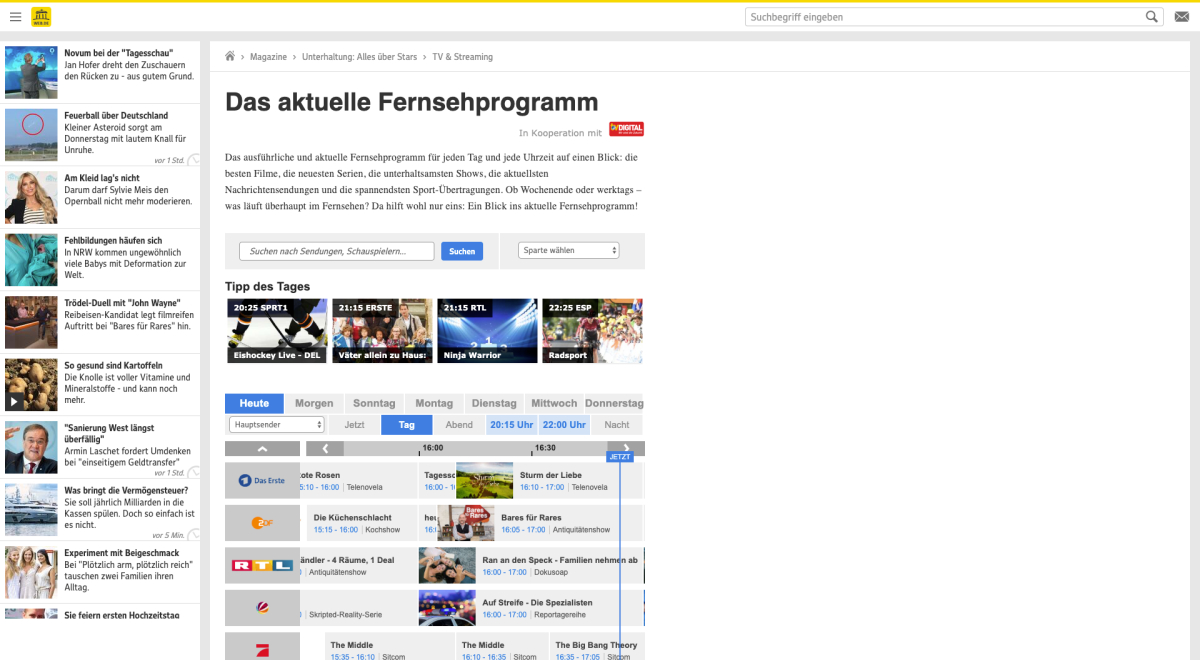This screenshot has width=1200, height=660.
Task: Switch to the Morgen tab
Action: [x=314, y=403]
